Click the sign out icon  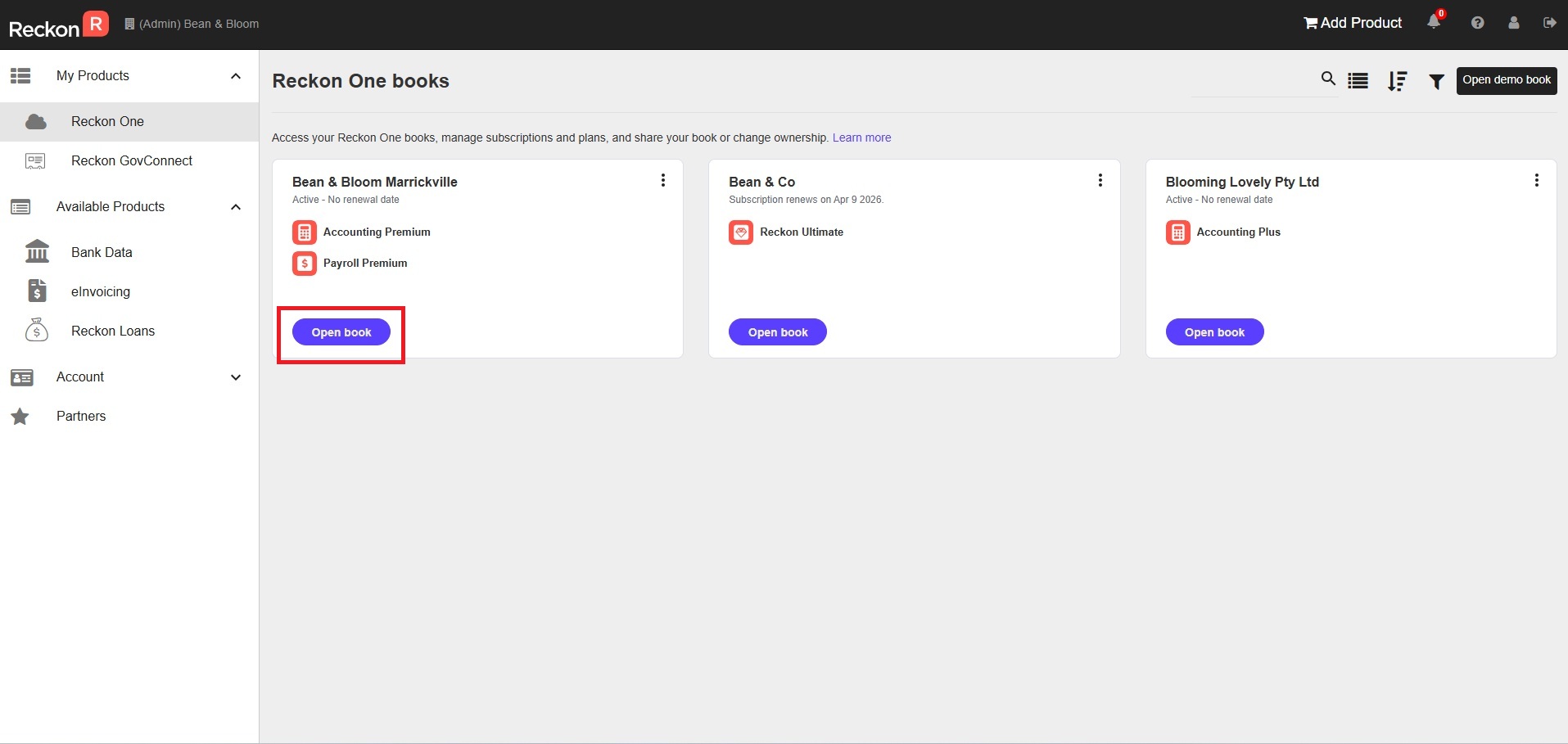[1549, 23]
